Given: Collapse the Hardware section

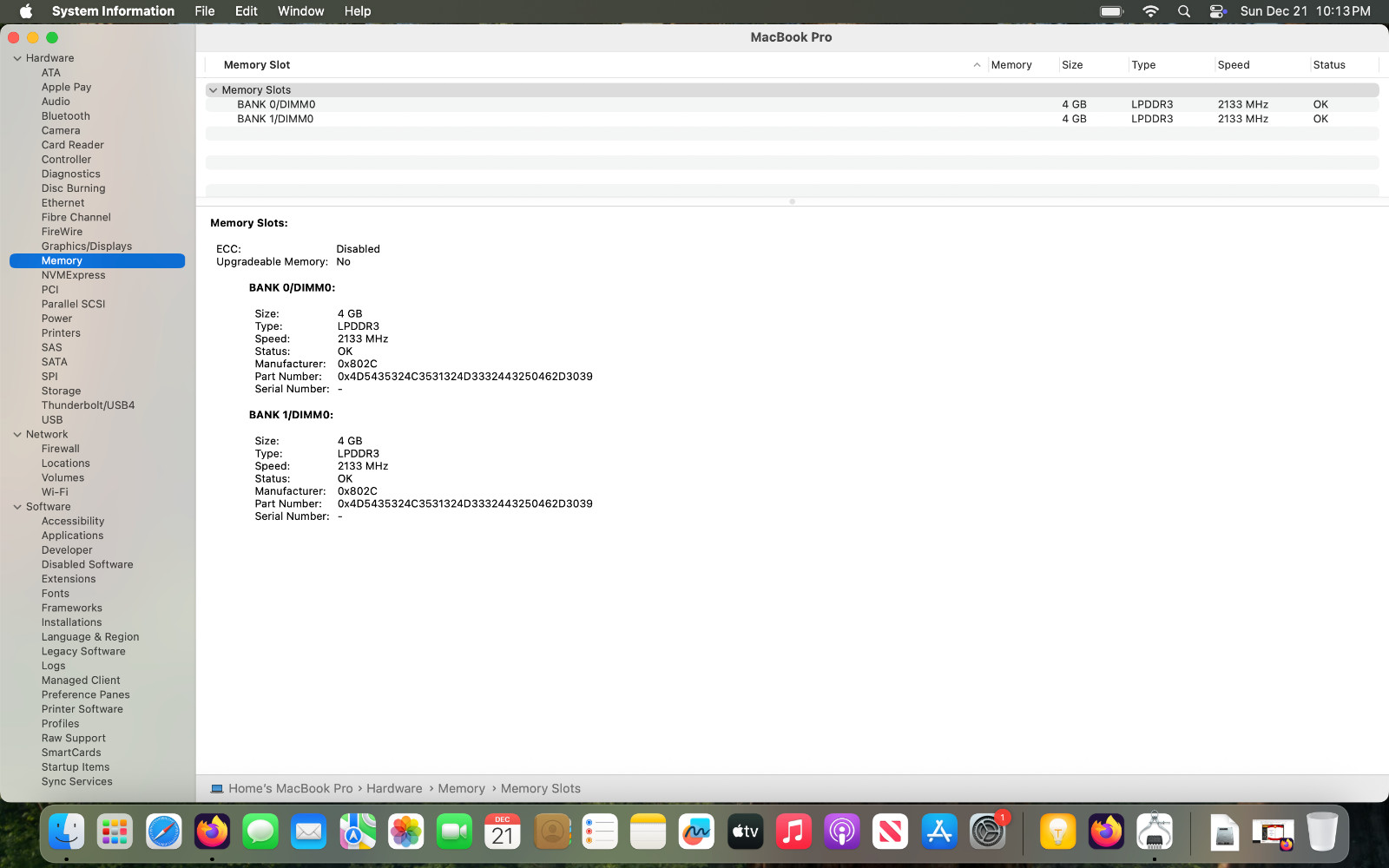Looking at the screenshot, I should 17,58.
